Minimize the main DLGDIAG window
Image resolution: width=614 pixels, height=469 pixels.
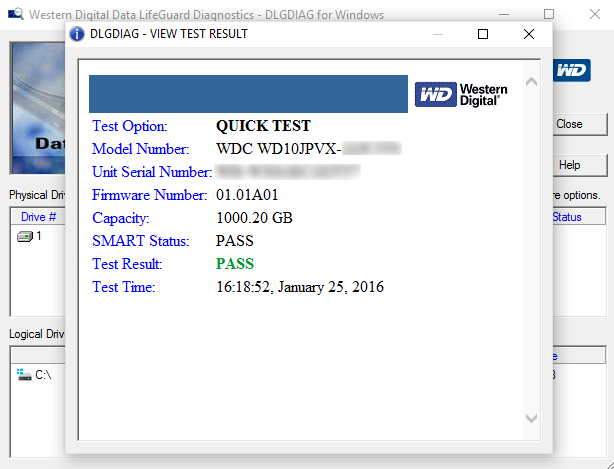click(x=504, y=14)
